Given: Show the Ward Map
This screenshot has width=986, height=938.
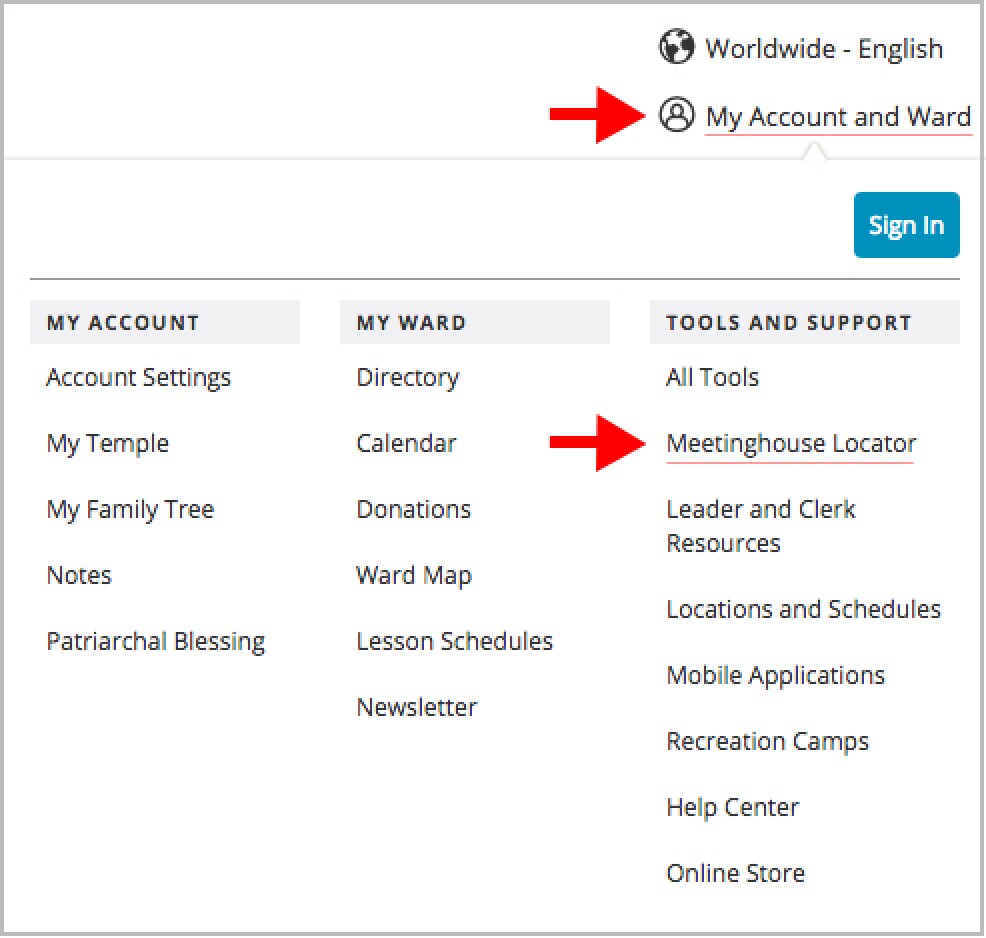Looking at the screenshot, I should click(x=413, y=575).
